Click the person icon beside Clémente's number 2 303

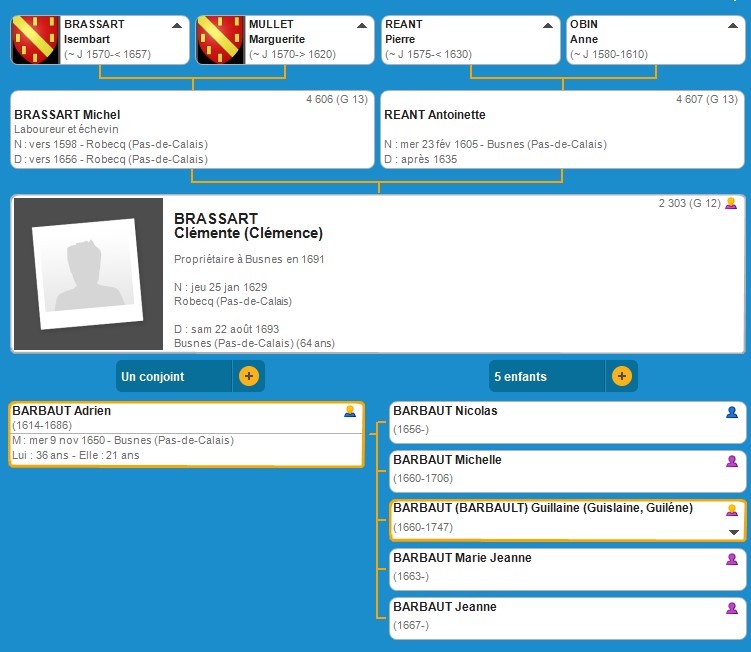(731, 203)
